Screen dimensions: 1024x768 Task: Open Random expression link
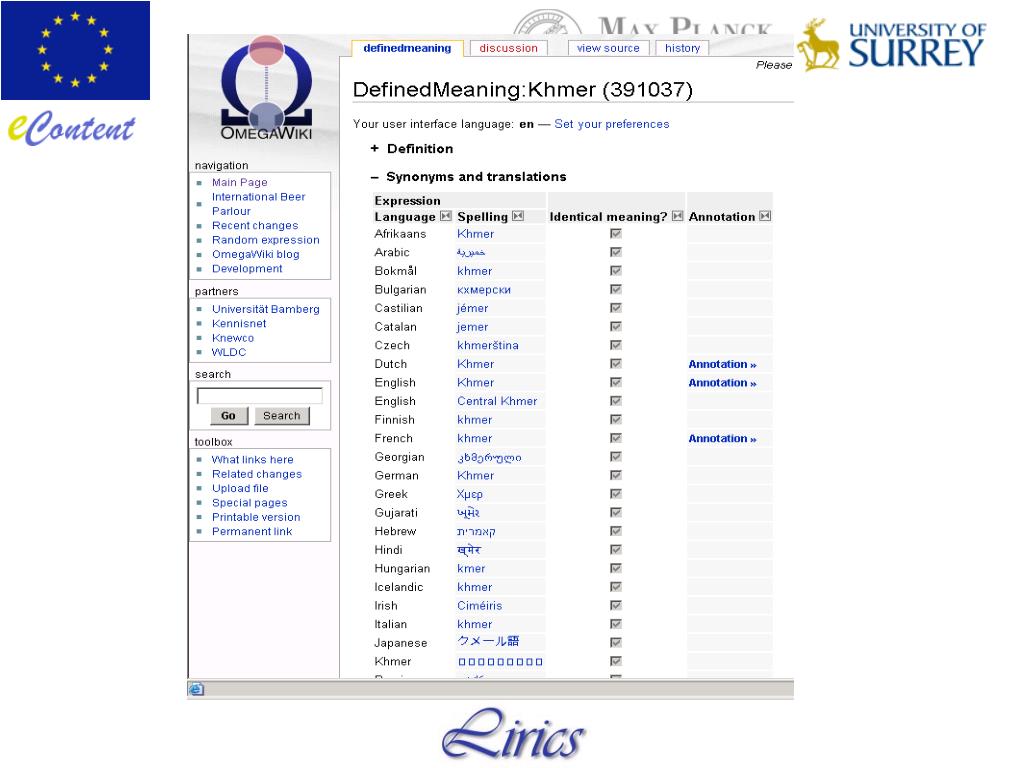[x=265, y=240]
